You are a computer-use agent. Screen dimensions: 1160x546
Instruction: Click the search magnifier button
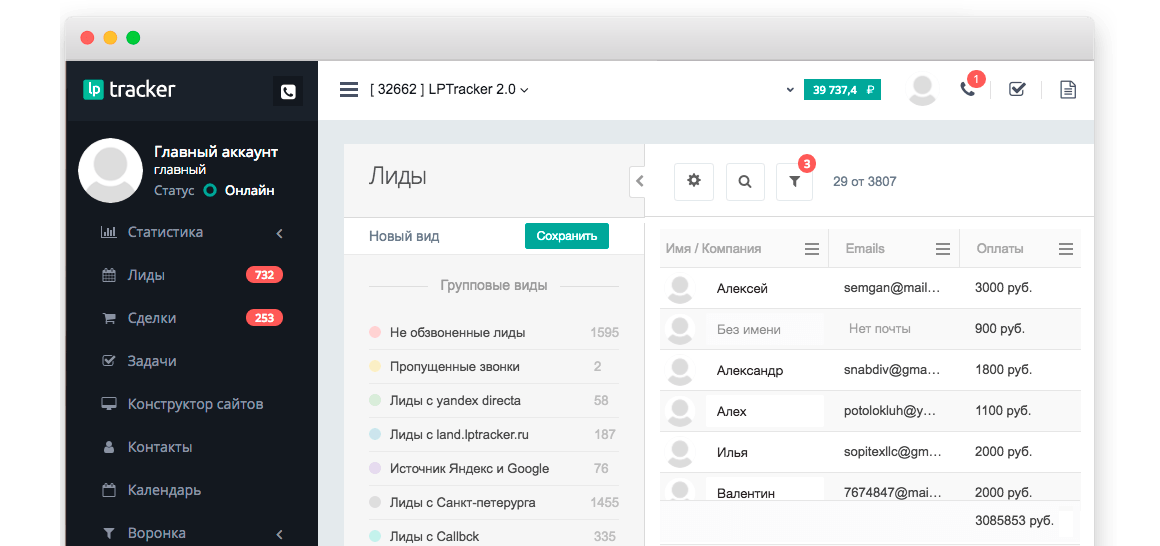pyautogui.click(x=745, y=181)
